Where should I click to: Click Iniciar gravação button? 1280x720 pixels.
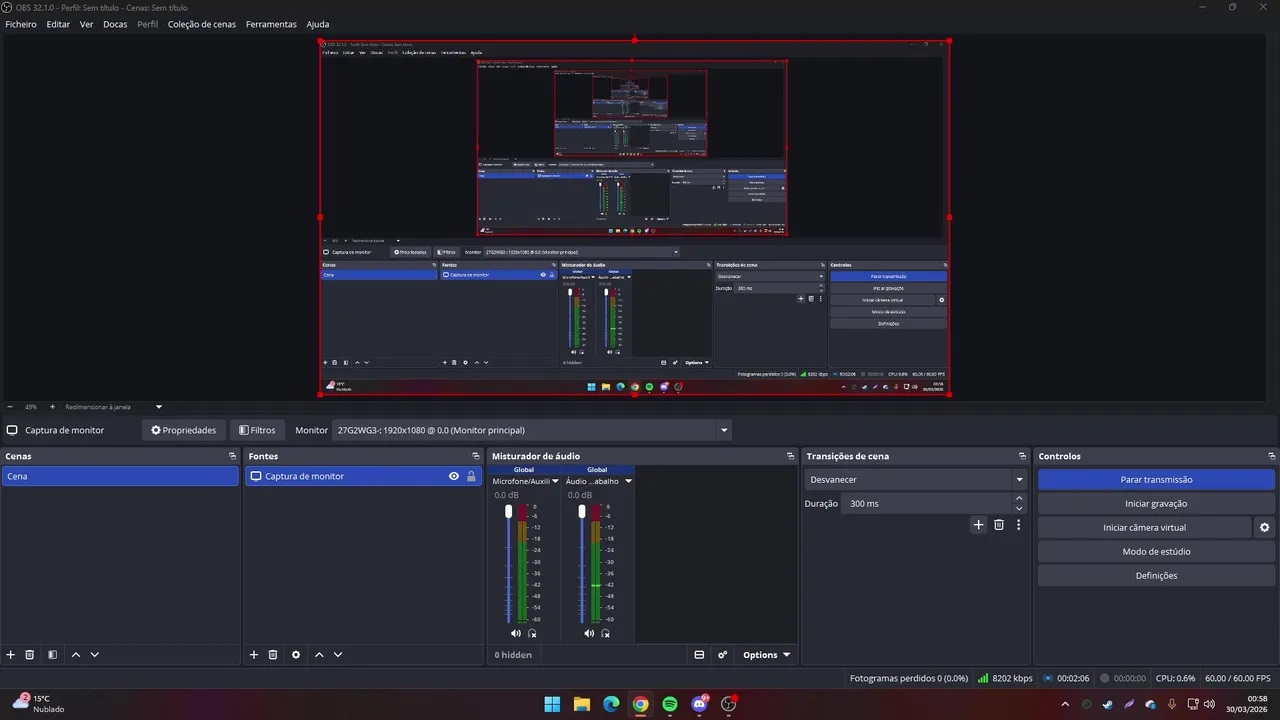point(1156,504)
